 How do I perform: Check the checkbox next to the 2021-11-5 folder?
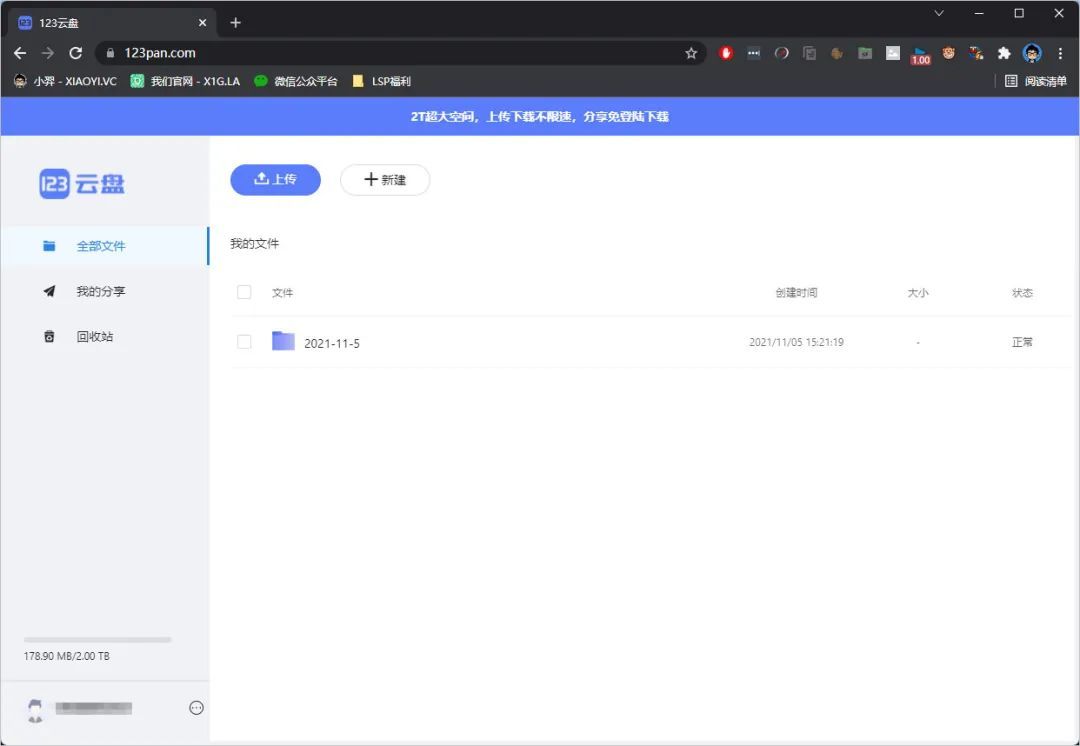(x=244, y=341)
